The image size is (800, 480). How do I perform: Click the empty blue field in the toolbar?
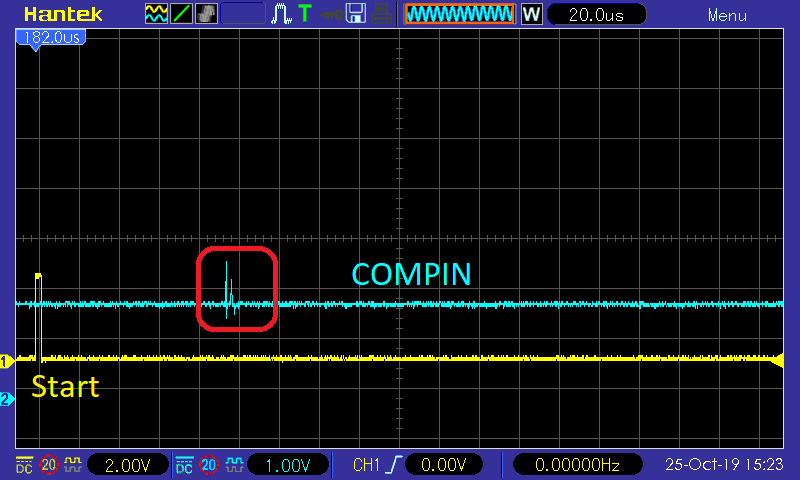(243, 14)
